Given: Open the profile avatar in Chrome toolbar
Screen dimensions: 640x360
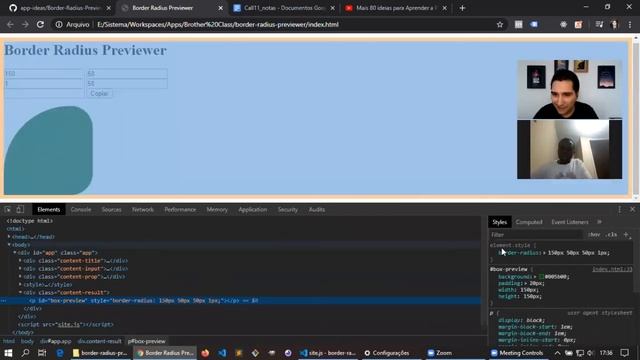Looking at the screenshot, I should [615, 24].
